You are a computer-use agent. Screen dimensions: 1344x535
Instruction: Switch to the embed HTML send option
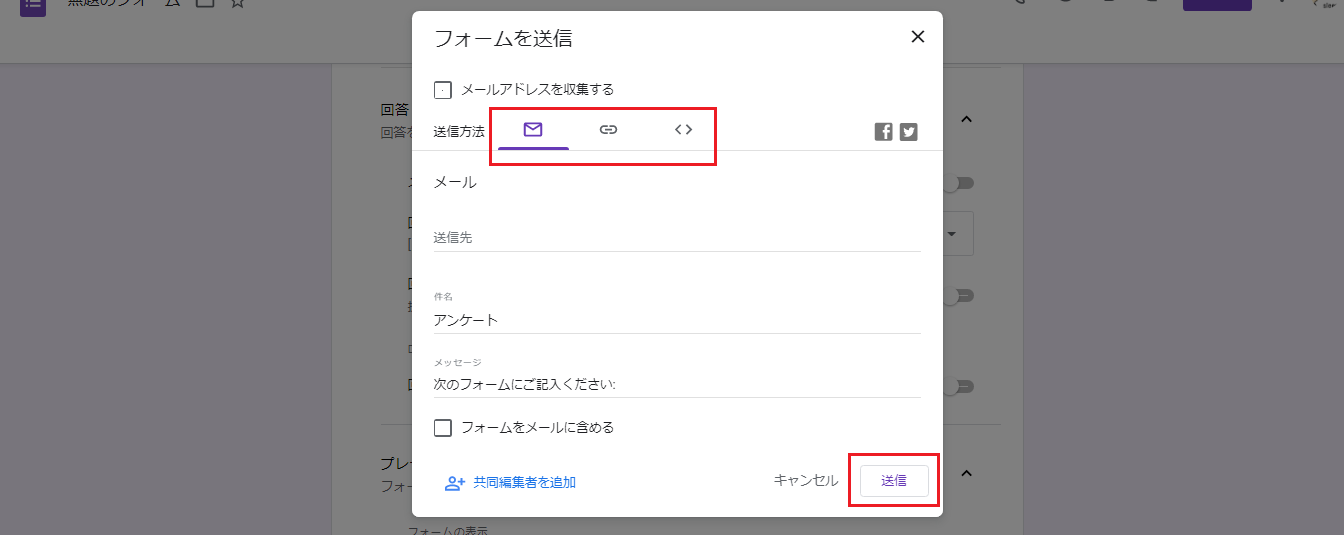683,130
